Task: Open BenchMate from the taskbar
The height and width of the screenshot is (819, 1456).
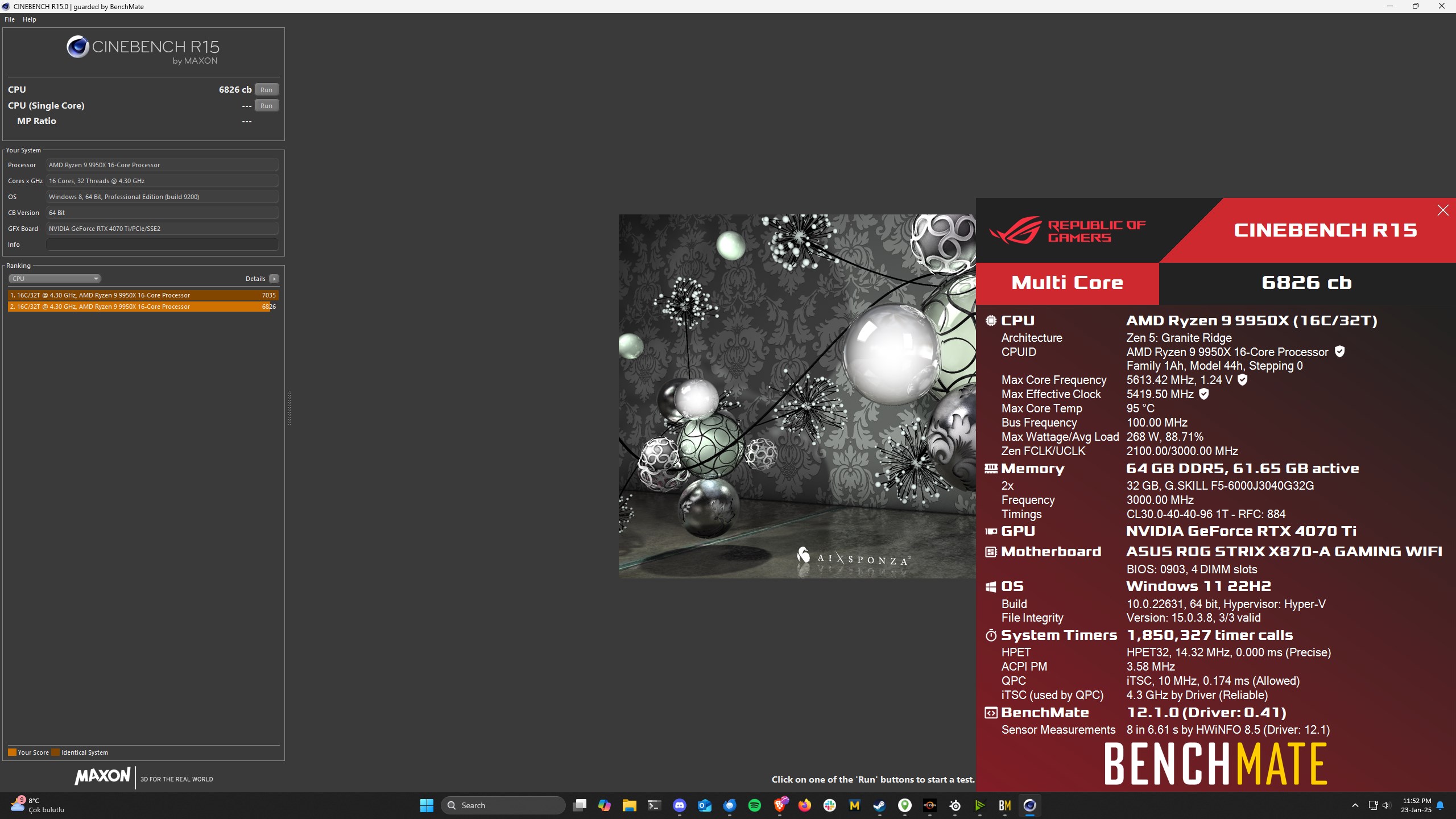Action: coord(1004,805)
